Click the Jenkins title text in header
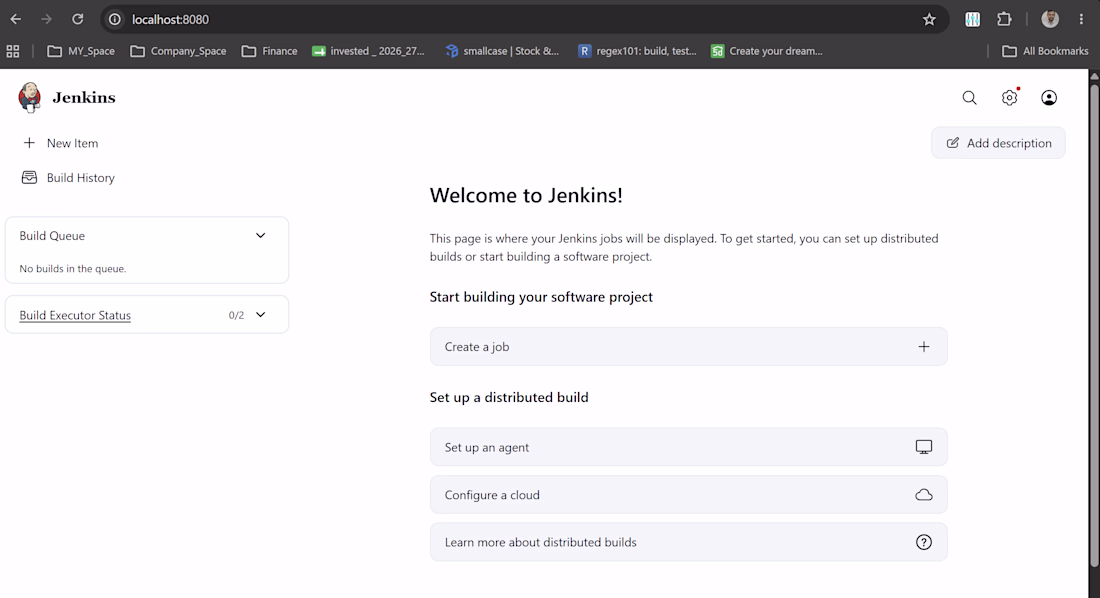This screenshot has width=1100, height=598. coord(83,98)
